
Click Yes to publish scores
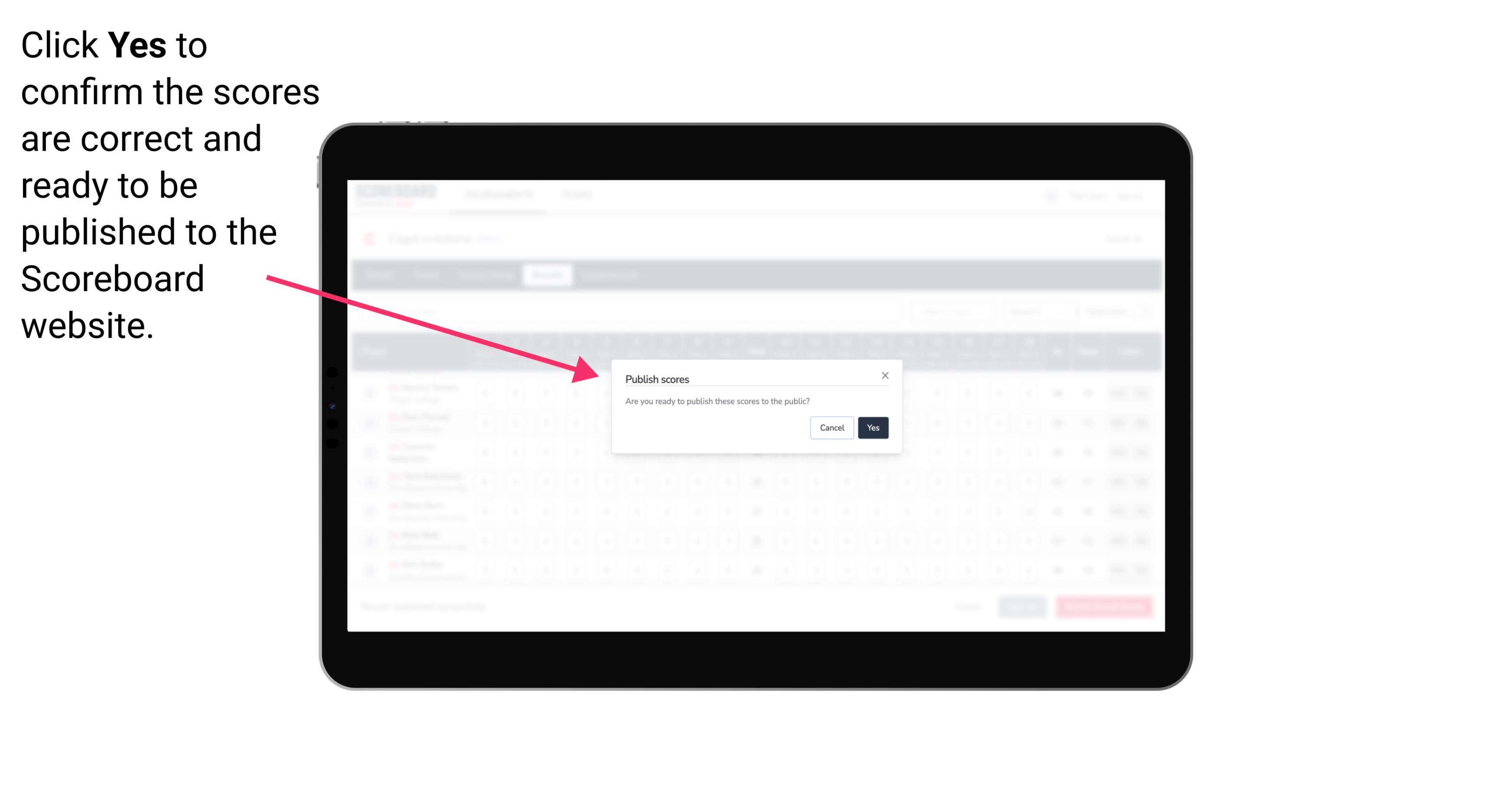click(872, 427)
